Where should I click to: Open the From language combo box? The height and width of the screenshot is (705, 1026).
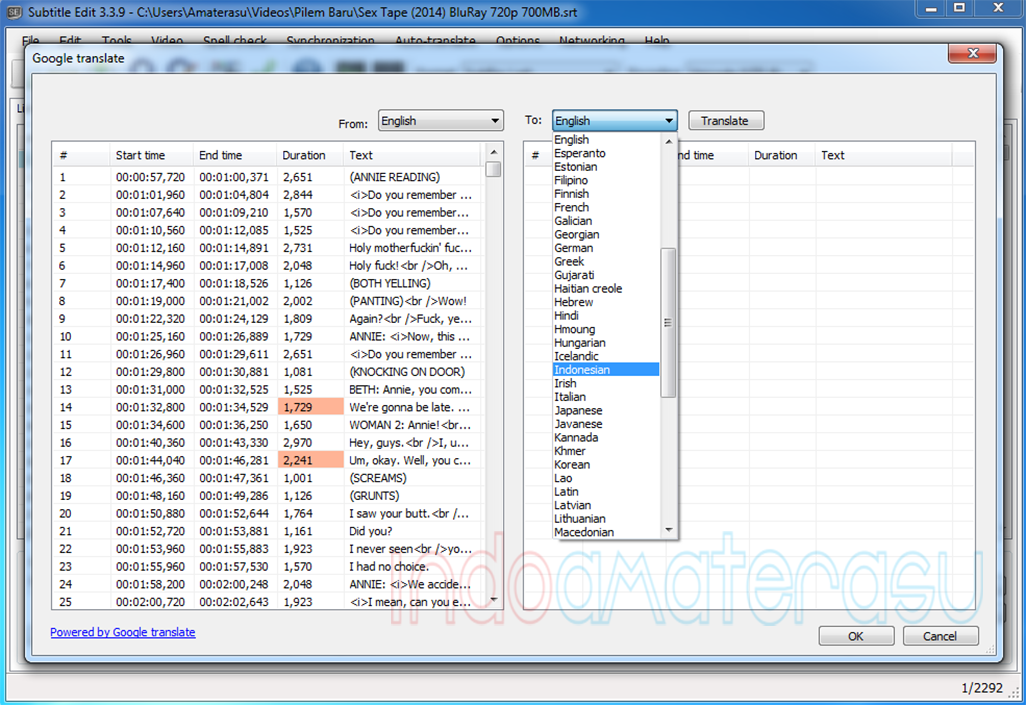(x=440, y=121)
